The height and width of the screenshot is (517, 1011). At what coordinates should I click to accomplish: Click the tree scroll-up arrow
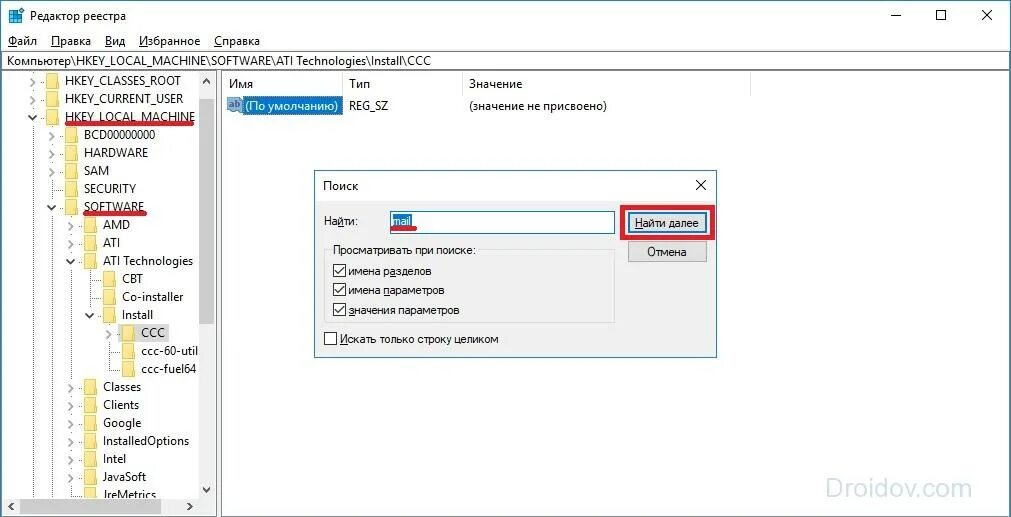(206, 81)
